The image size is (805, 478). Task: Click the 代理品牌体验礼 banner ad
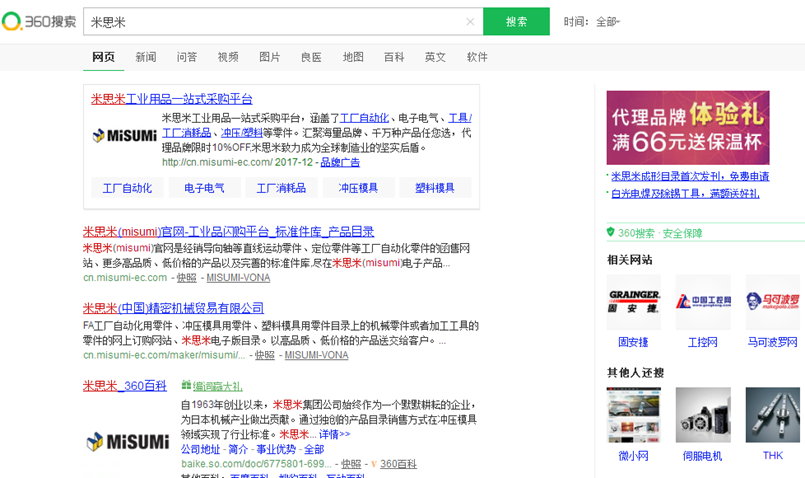point(688,127)
